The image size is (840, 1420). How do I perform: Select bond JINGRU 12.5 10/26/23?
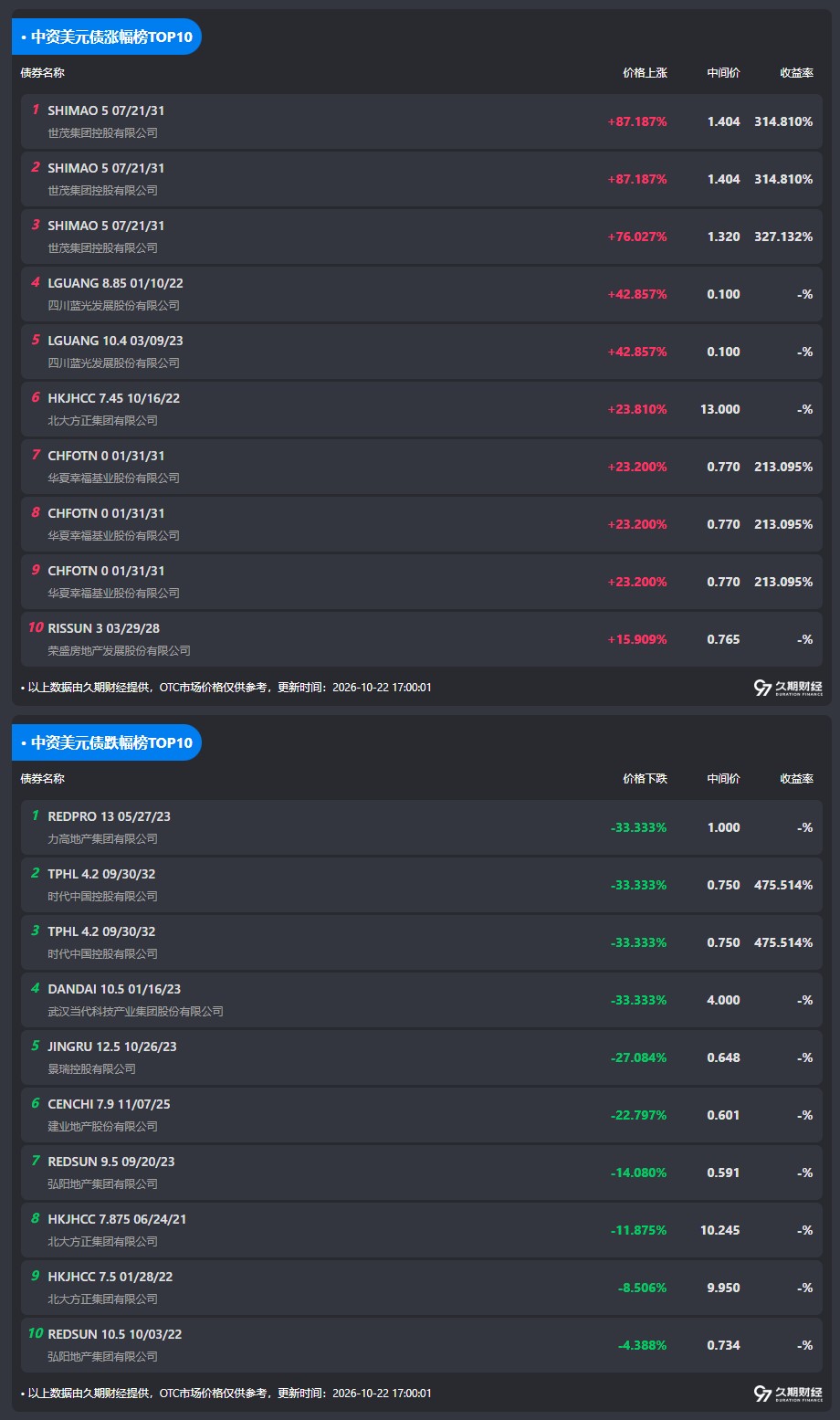422,1057
